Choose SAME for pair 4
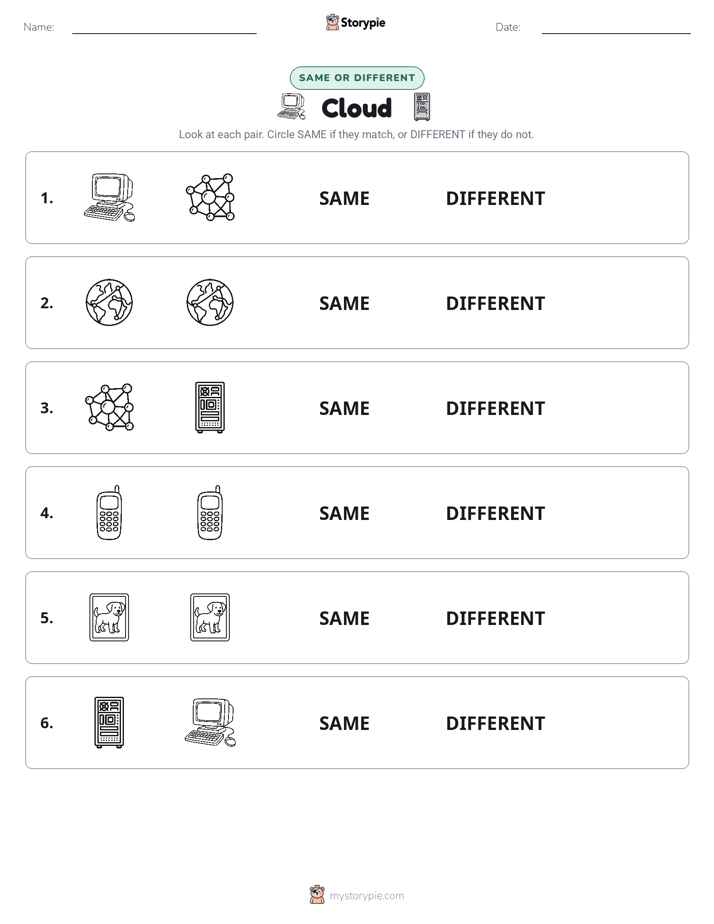 [345, 513]
